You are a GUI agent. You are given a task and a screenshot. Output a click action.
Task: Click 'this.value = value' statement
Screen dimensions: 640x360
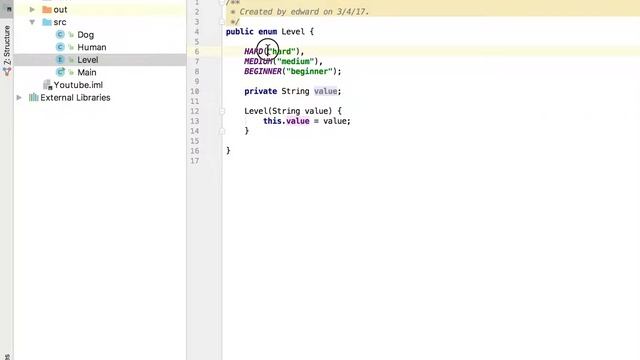point(307,121)
